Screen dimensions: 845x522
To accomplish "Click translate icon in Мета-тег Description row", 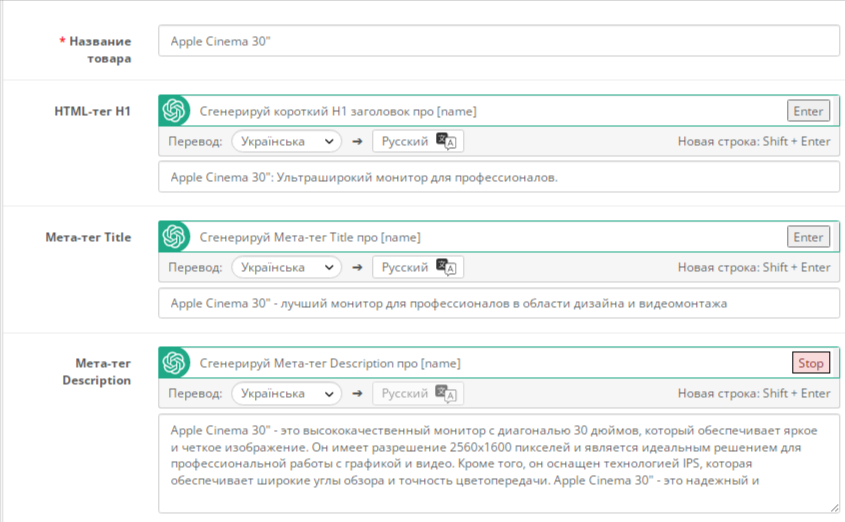I will pyautogui.click(x=446, y=394).
